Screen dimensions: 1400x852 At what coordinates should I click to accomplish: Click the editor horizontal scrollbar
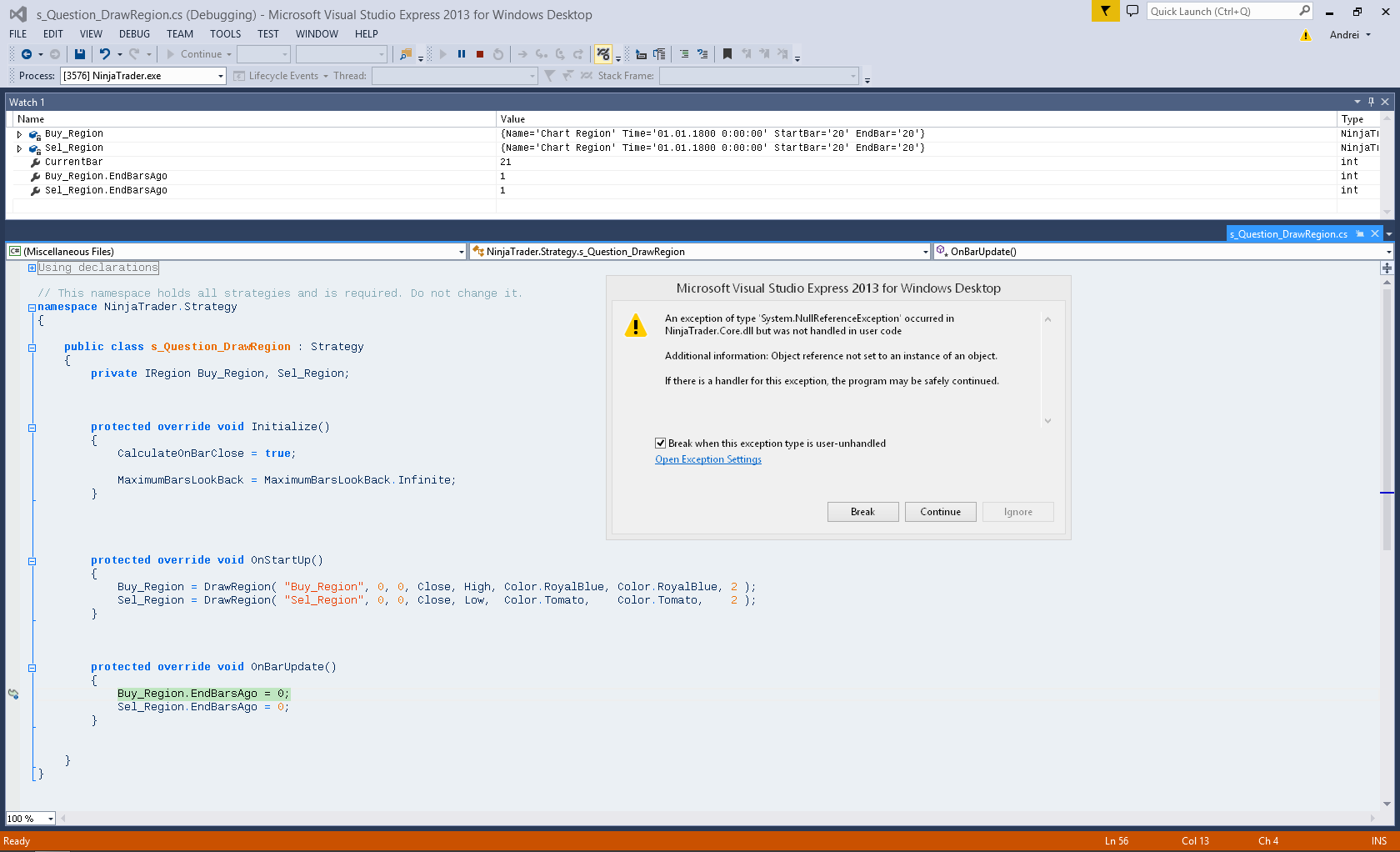click(x=717, y=819)
